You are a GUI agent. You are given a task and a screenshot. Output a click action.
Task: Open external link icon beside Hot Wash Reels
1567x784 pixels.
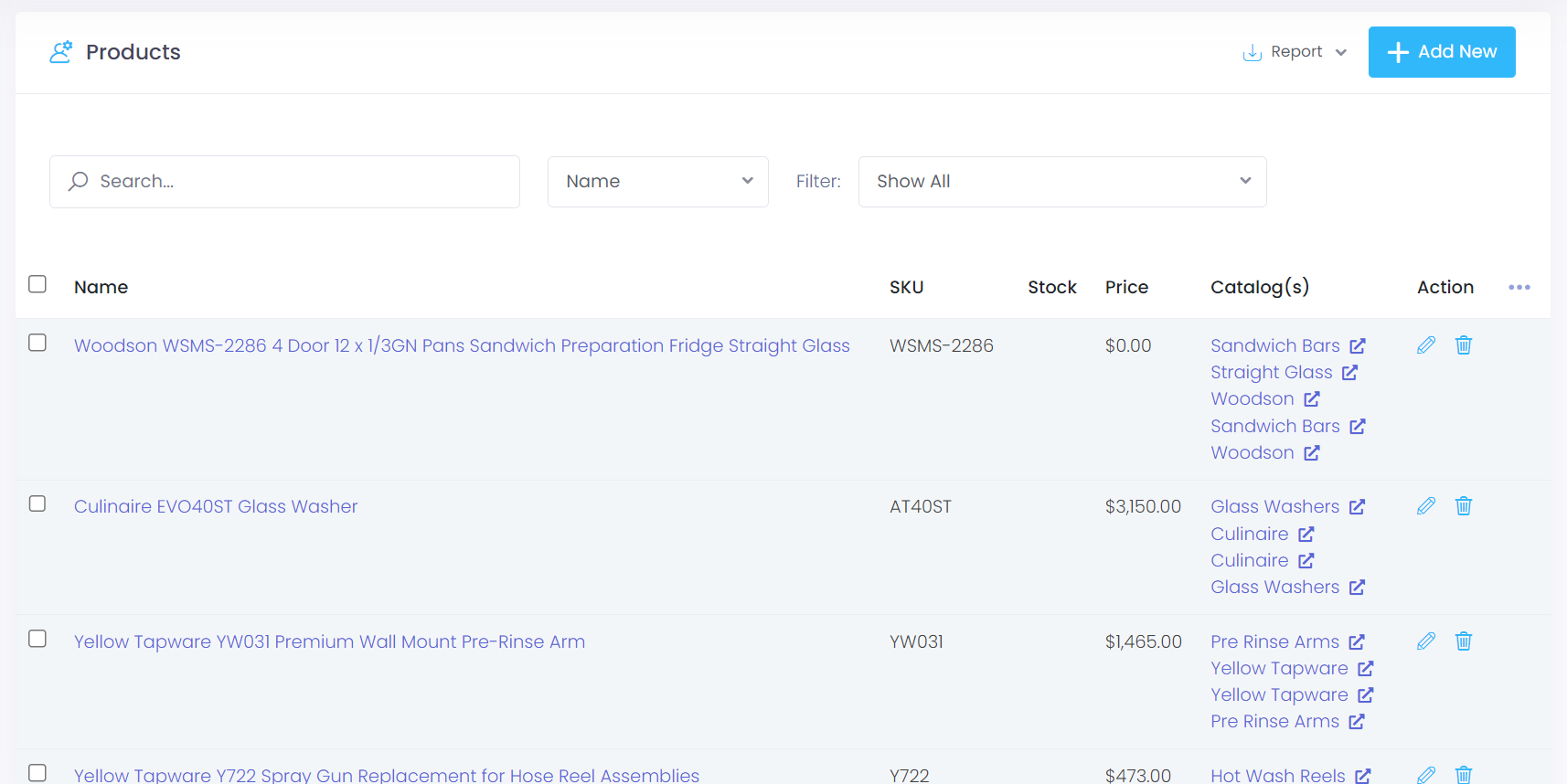point(1363,776)
